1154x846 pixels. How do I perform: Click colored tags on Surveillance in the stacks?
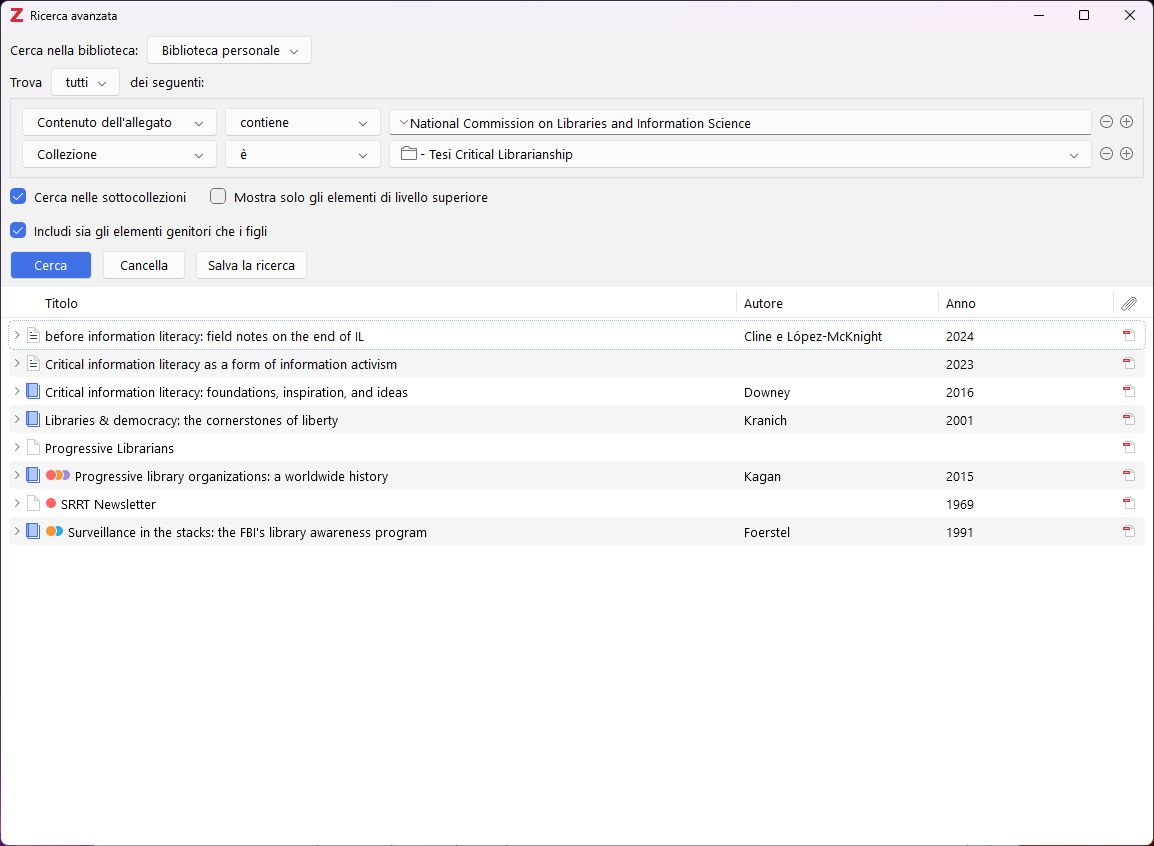coord(54,531)
